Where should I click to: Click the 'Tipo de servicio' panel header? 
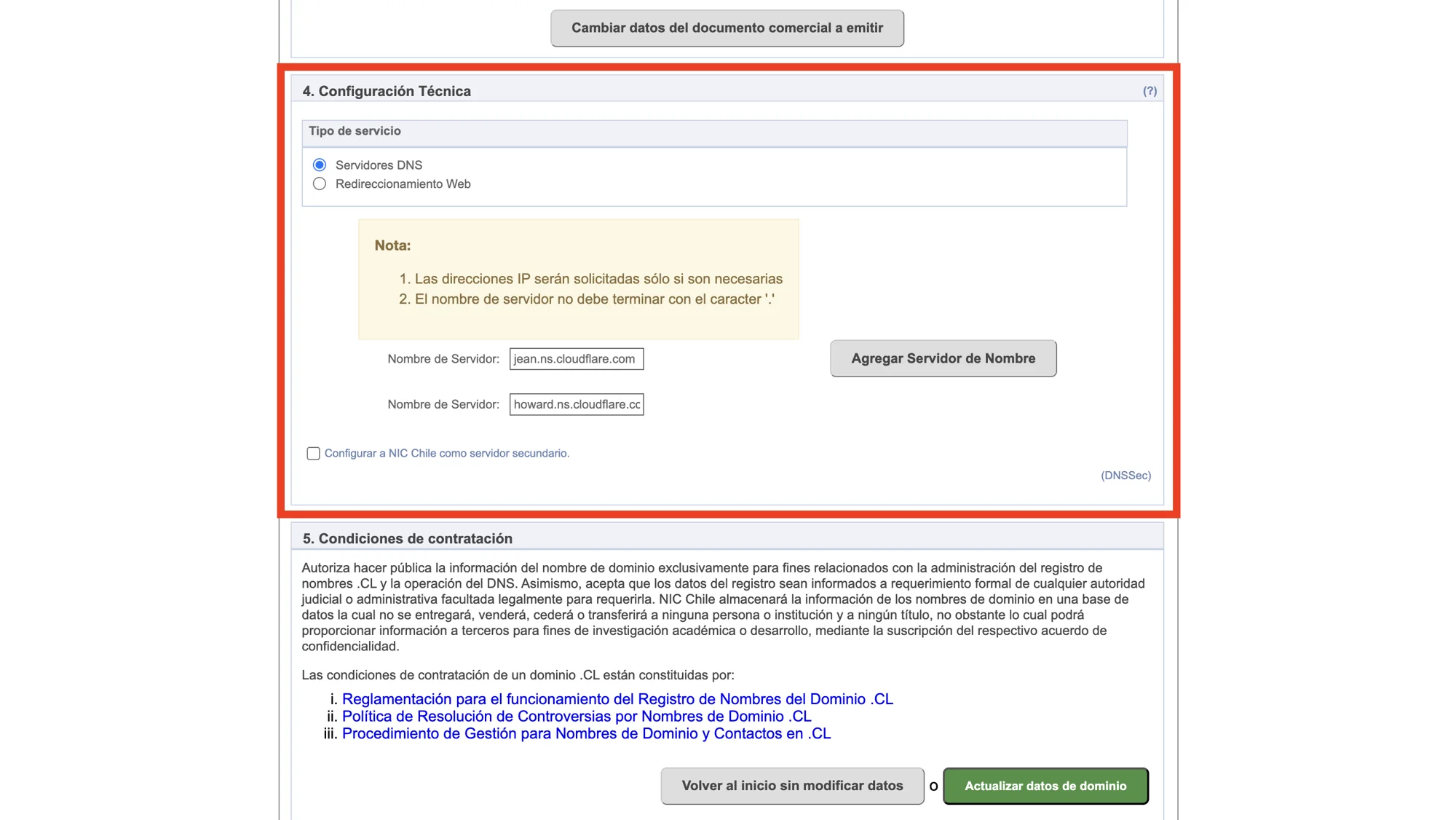tap(355, 131)
